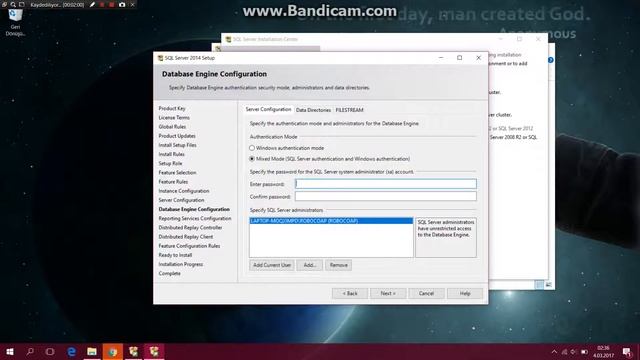This screenshot has width=640, height=360.
Task: Click Install Setup Files step
Action: (178, 145)
